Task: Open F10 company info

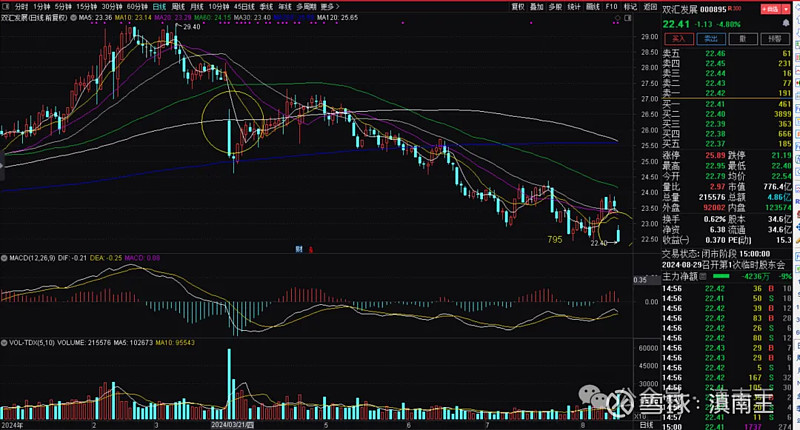Action: (x=611, y=7)
